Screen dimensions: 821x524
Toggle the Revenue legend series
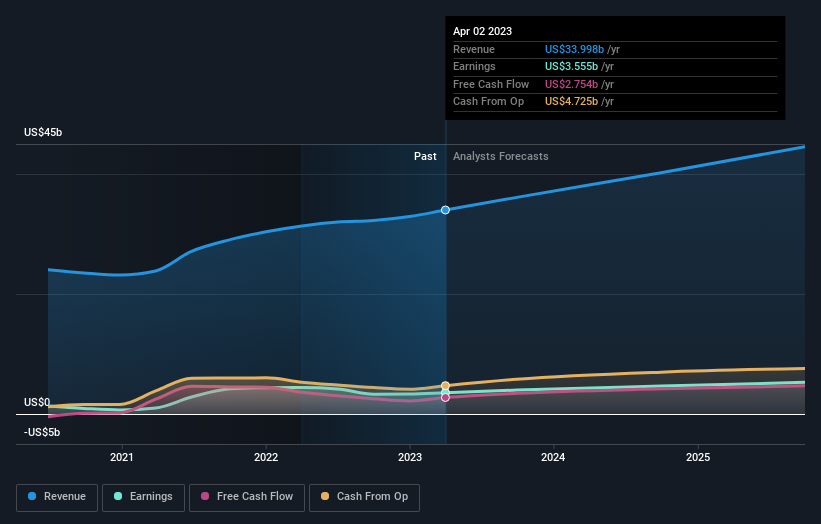click(57, 497)
